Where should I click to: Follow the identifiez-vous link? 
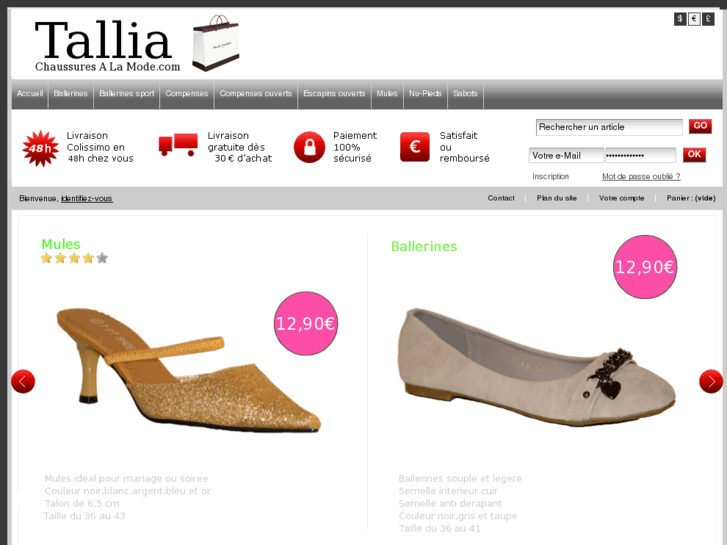tap(87, 199)
